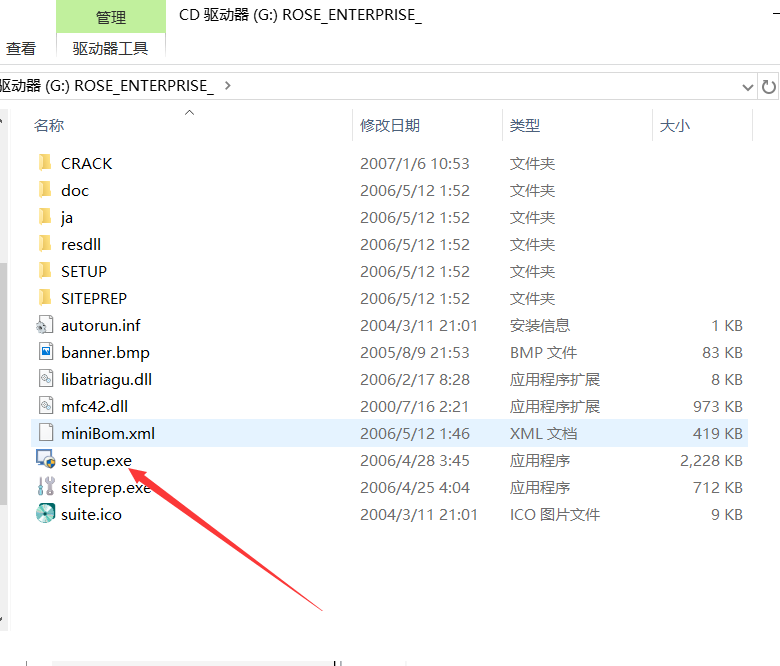
Task: Open the address bar history dropdown
Action: pos(747,88)
